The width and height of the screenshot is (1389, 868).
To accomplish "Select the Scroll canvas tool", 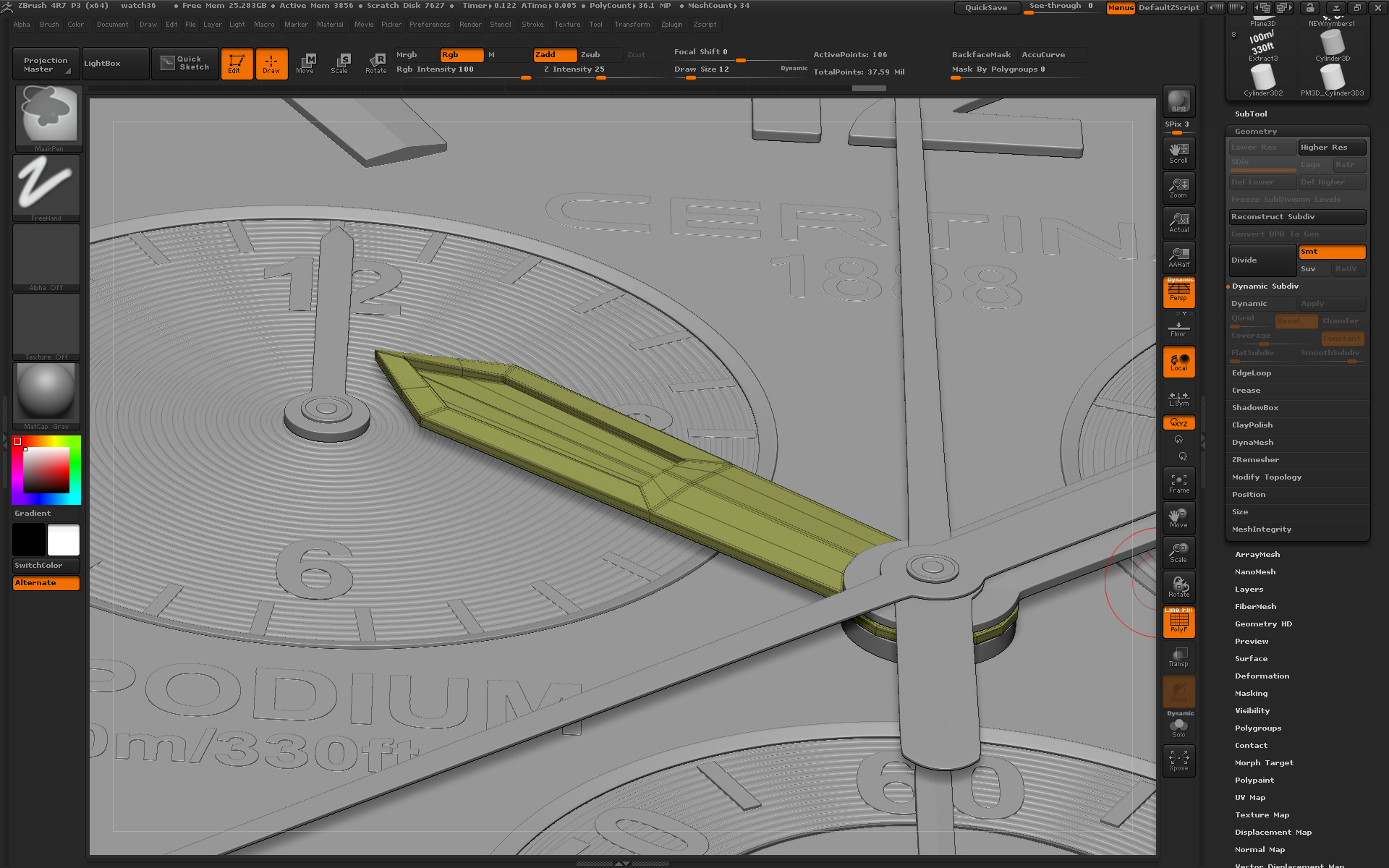I will [x=1178, y=153].
